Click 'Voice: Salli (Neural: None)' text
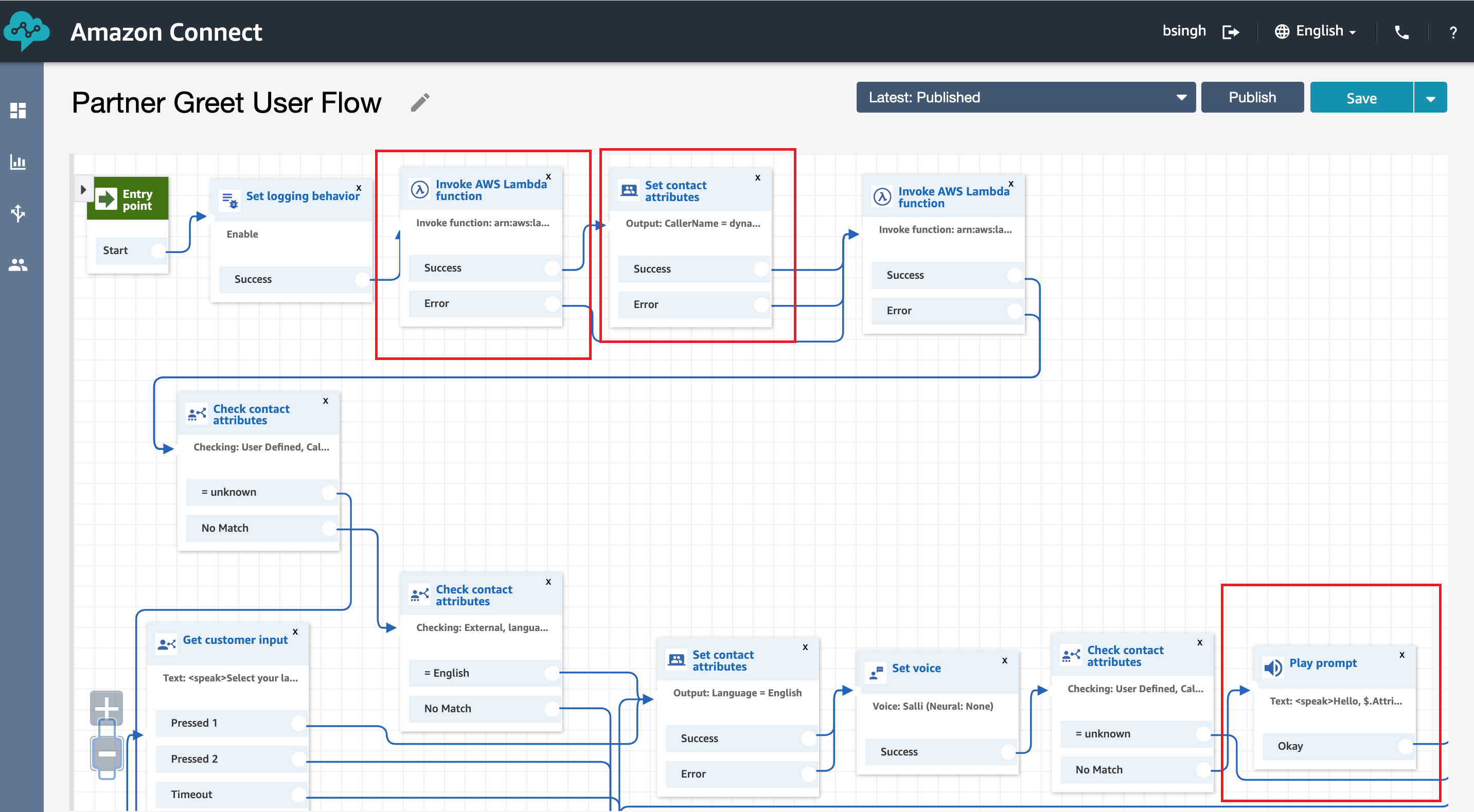Screen dimensions: 1474x812 pos(933,706)
